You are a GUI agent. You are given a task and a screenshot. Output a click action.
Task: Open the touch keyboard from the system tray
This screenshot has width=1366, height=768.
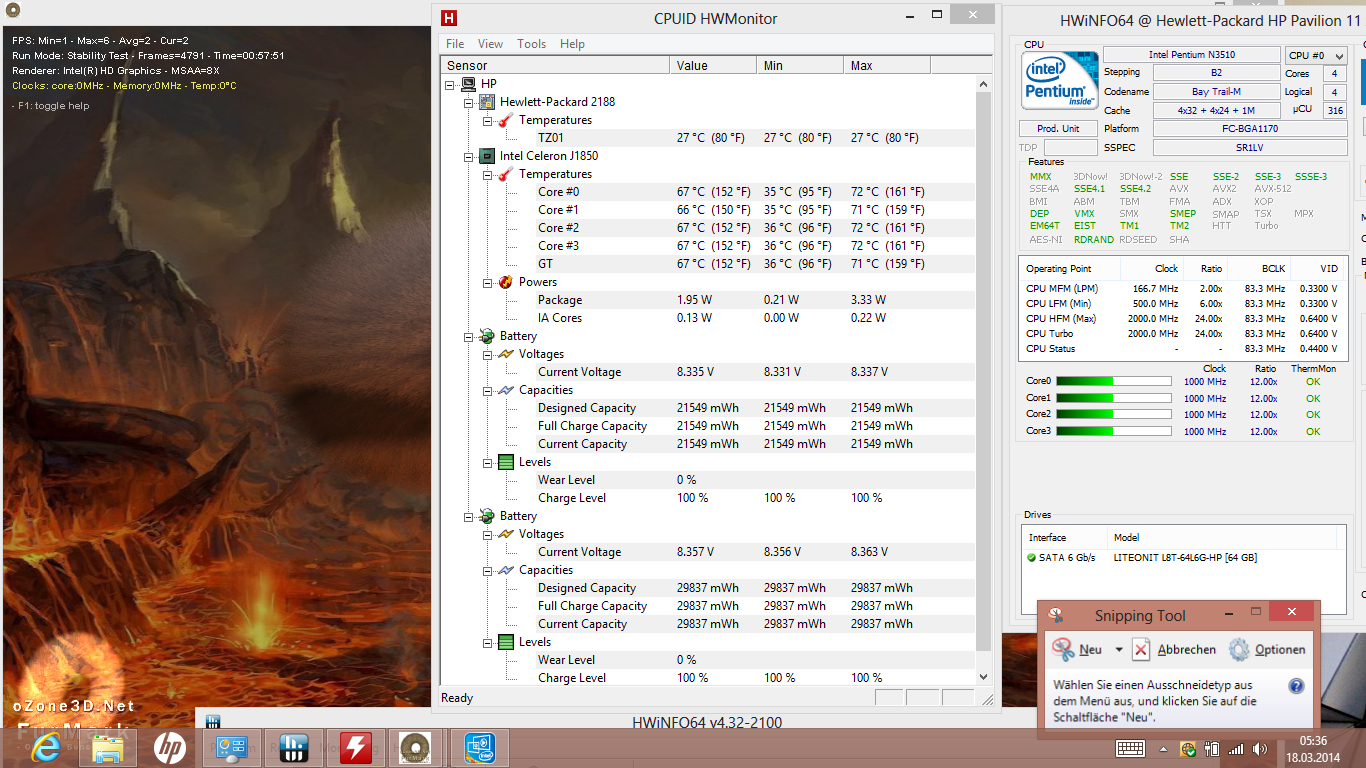1131,748
